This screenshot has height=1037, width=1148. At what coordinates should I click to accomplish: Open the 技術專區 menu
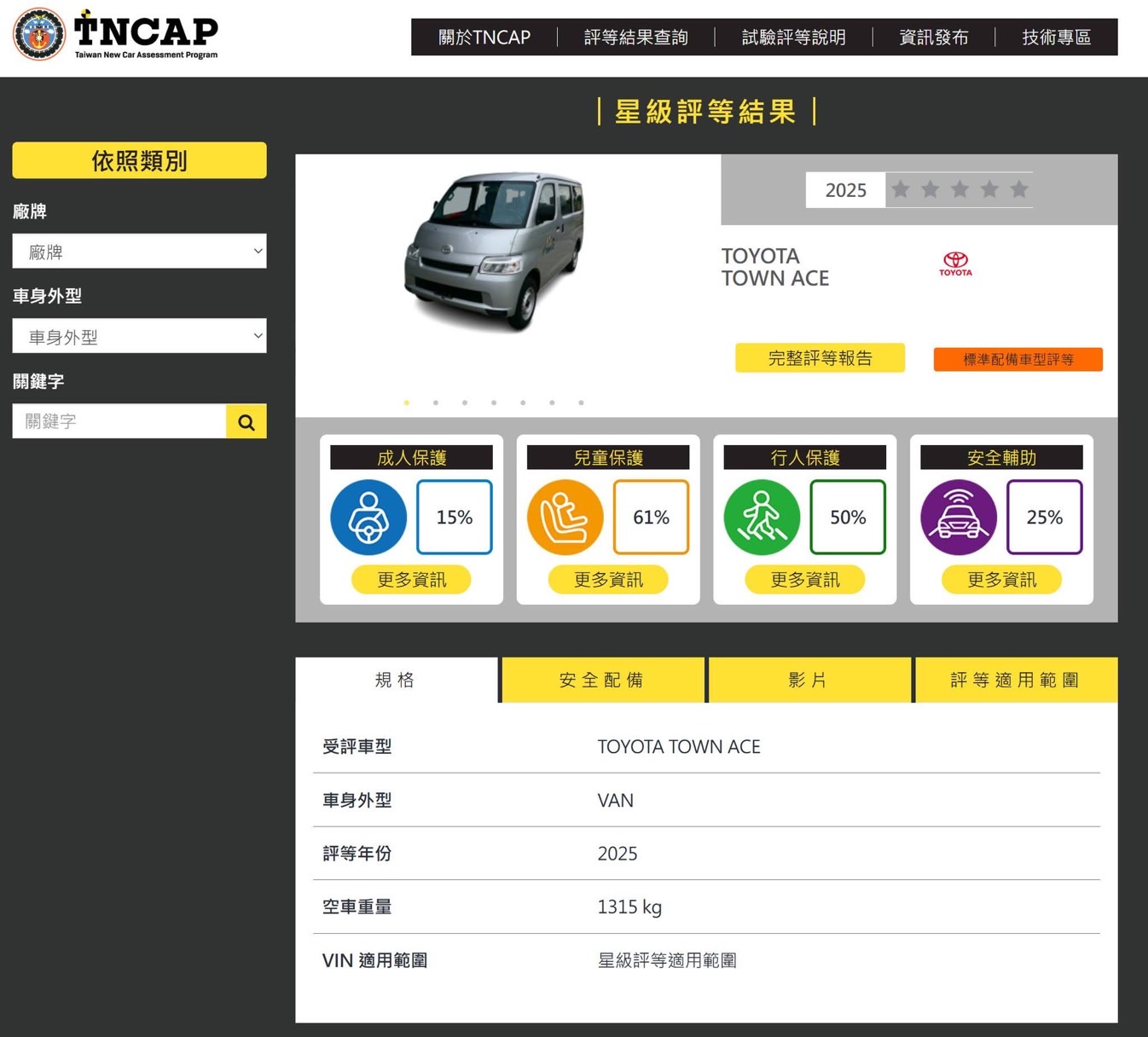point(1057,38)
